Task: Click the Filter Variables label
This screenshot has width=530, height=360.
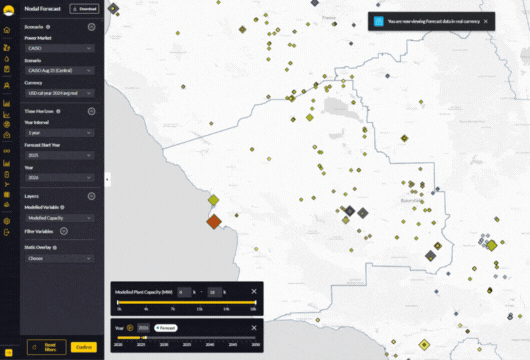Action: point(39,232)
